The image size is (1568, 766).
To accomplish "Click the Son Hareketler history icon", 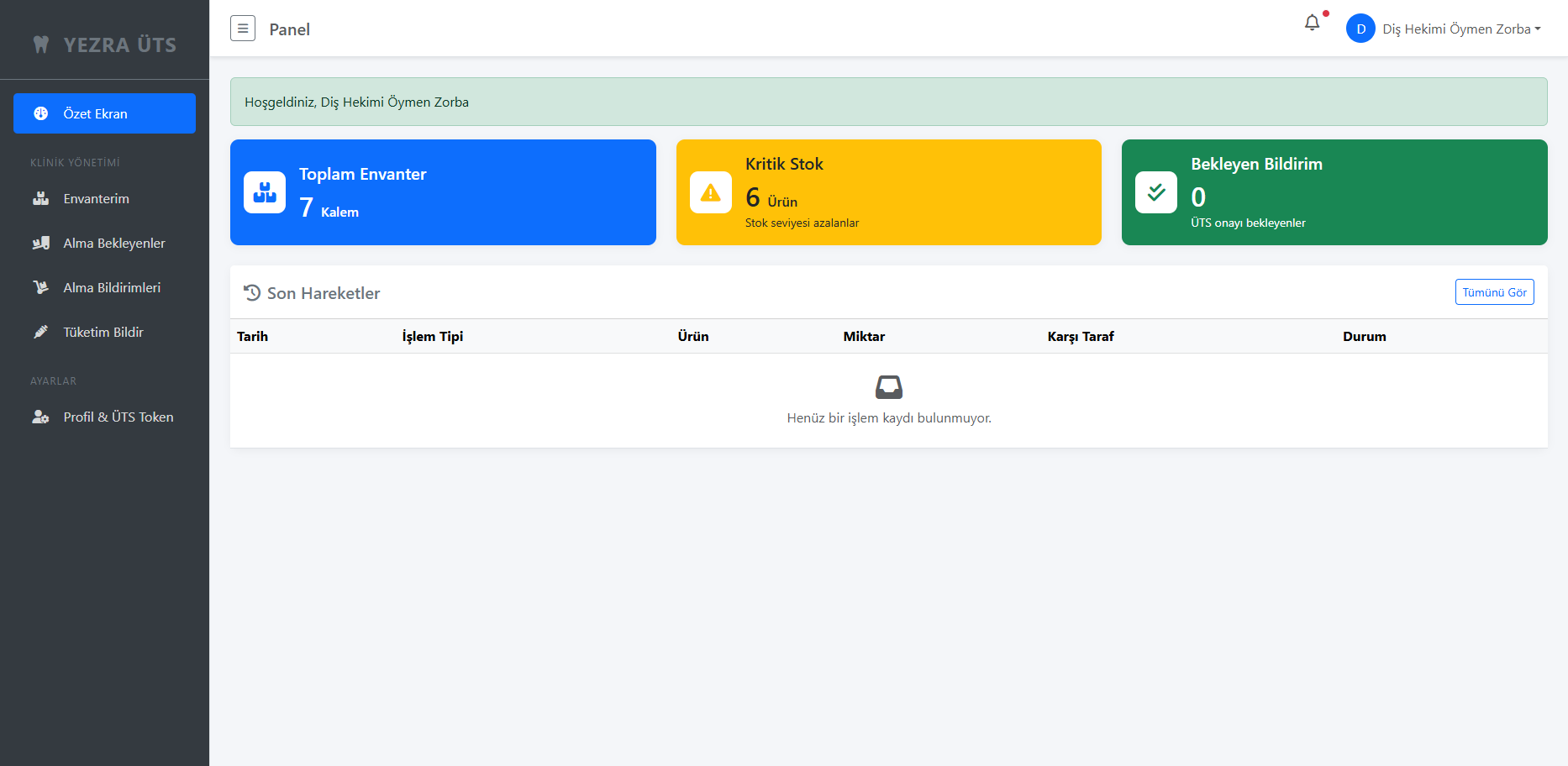I will tap(252, 293).
